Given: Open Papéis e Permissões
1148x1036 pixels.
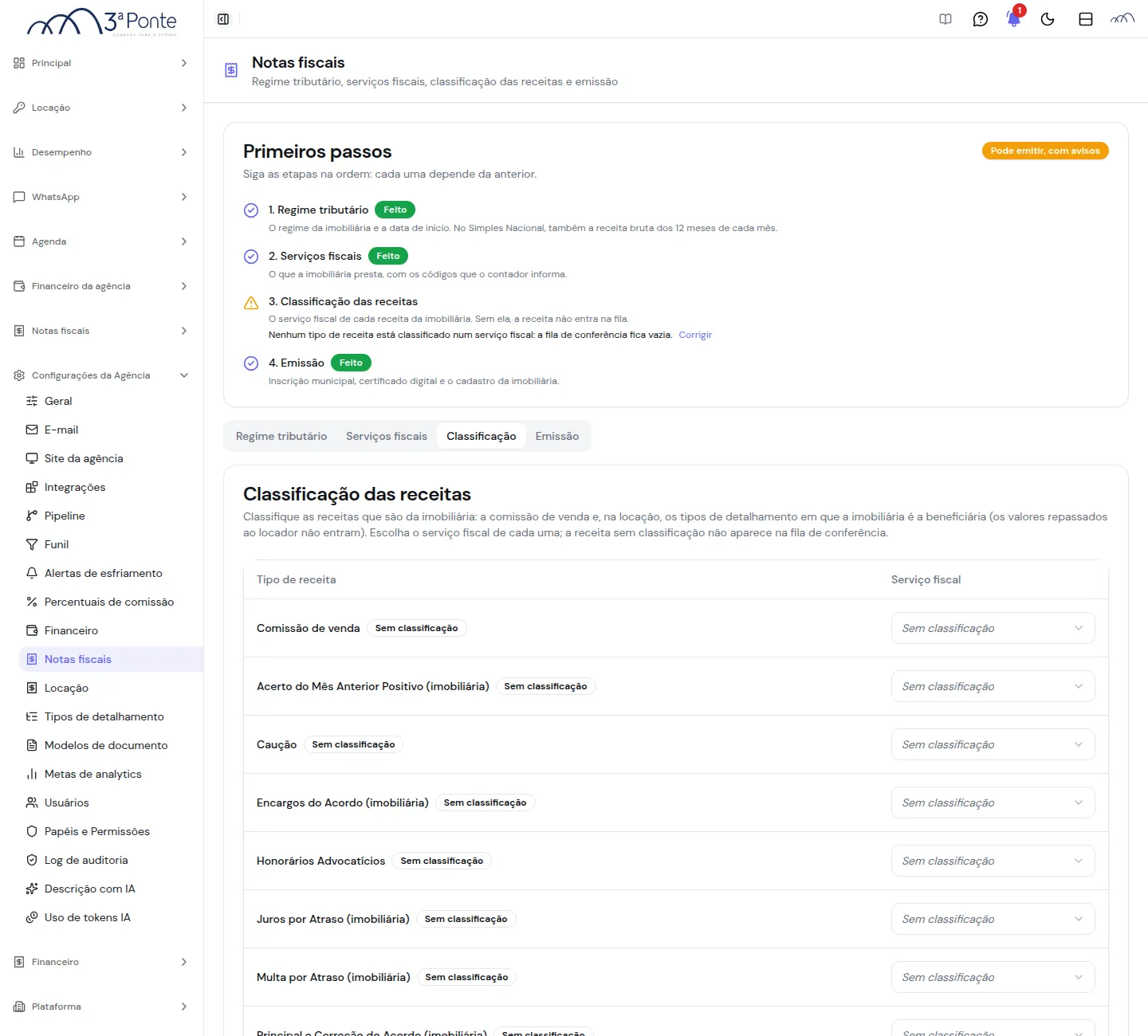Looking at the screenshot, I should (x=112, y=831).
